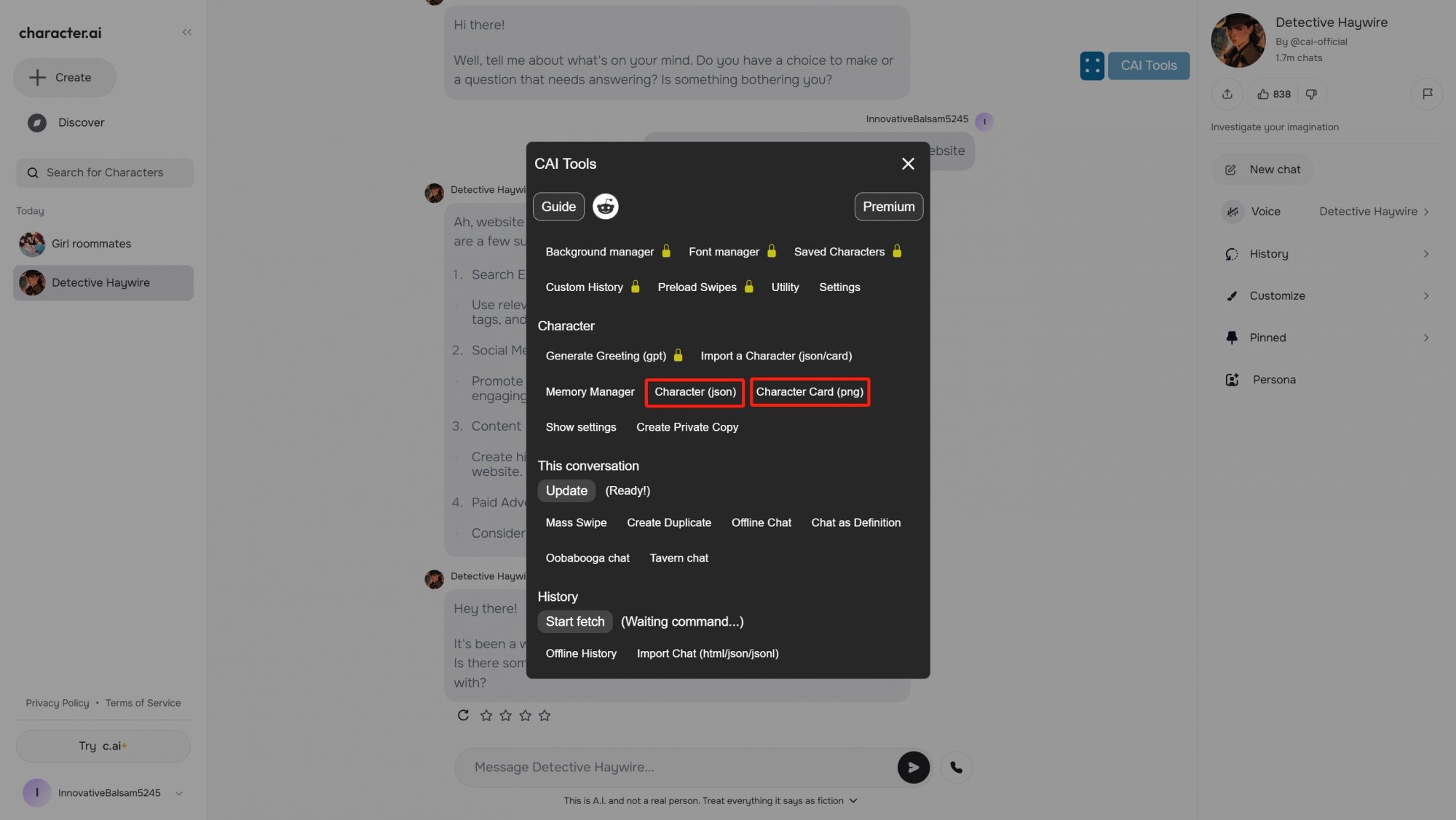1456x820 pixels.
Task: Click lock icon beside Saved Characters
Action: [897, 251]
